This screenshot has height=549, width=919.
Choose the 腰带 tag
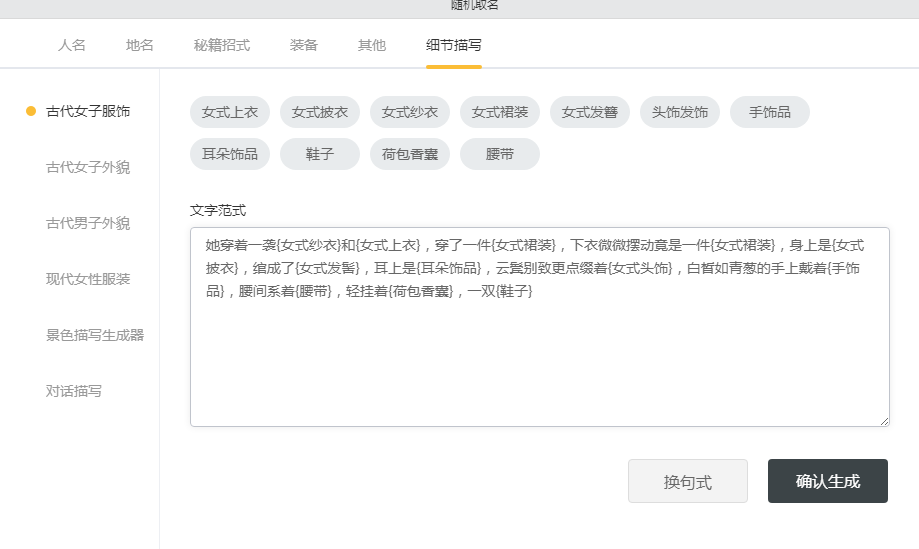click(x=500, y=154)
